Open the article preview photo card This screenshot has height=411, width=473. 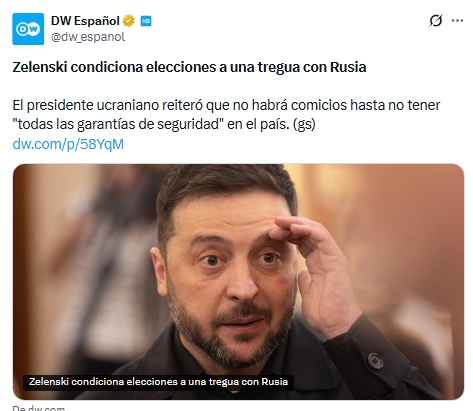238,281
